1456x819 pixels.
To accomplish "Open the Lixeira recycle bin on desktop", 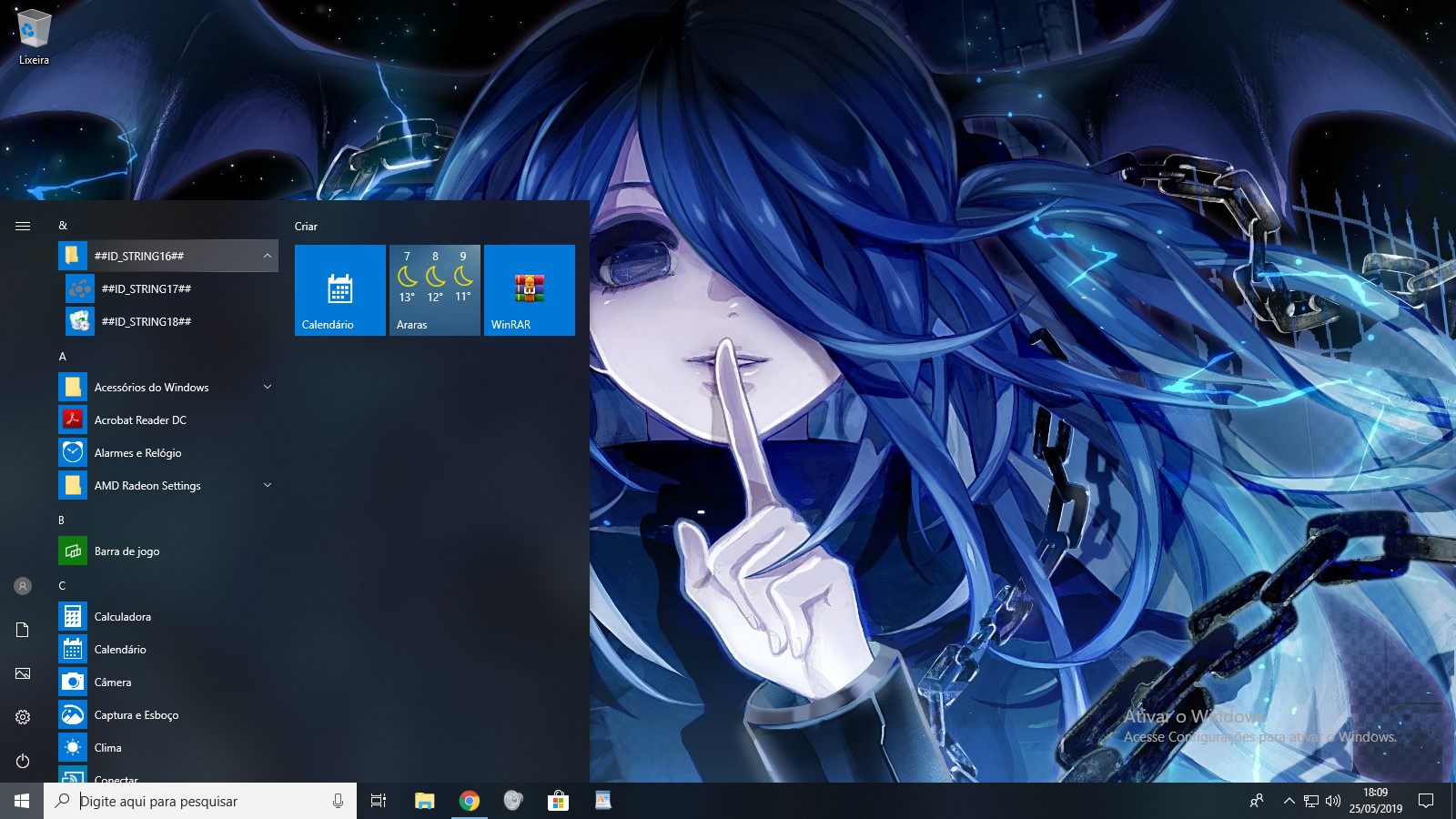I will pyautogui.click(x=34, y=36).
